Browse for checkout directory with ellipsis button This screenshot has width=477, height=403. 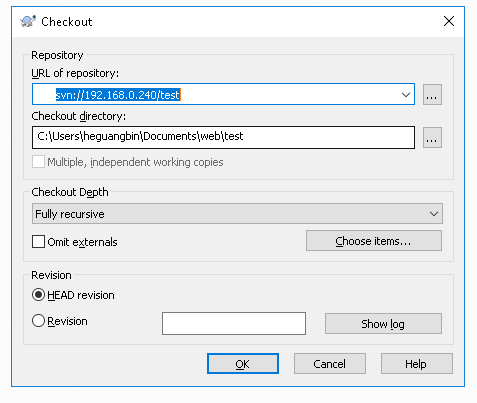(432, 137)
